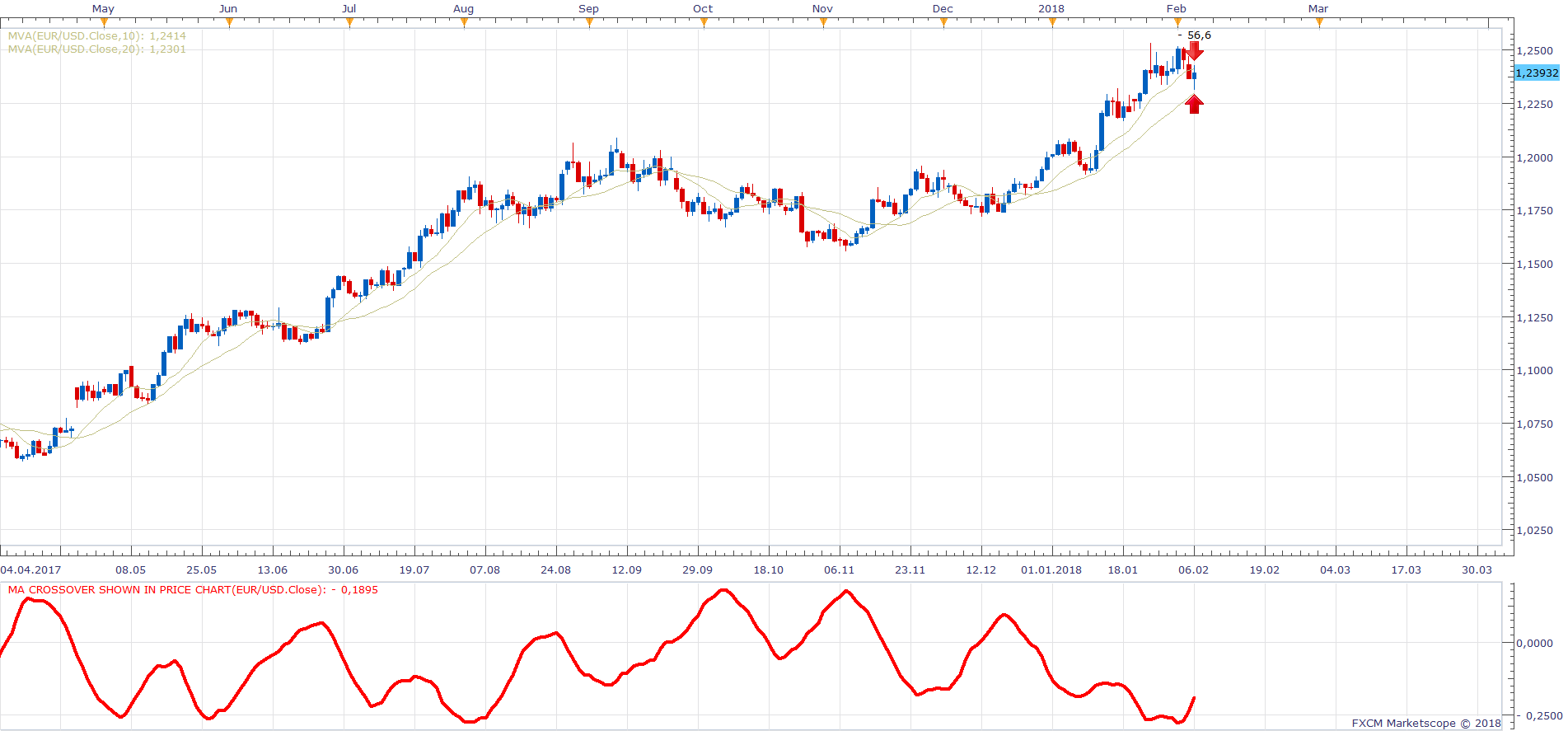The width and height of the screenshot is (1568, 731).
Task: Select the 19.07 date label
Action: coord(414,570)
